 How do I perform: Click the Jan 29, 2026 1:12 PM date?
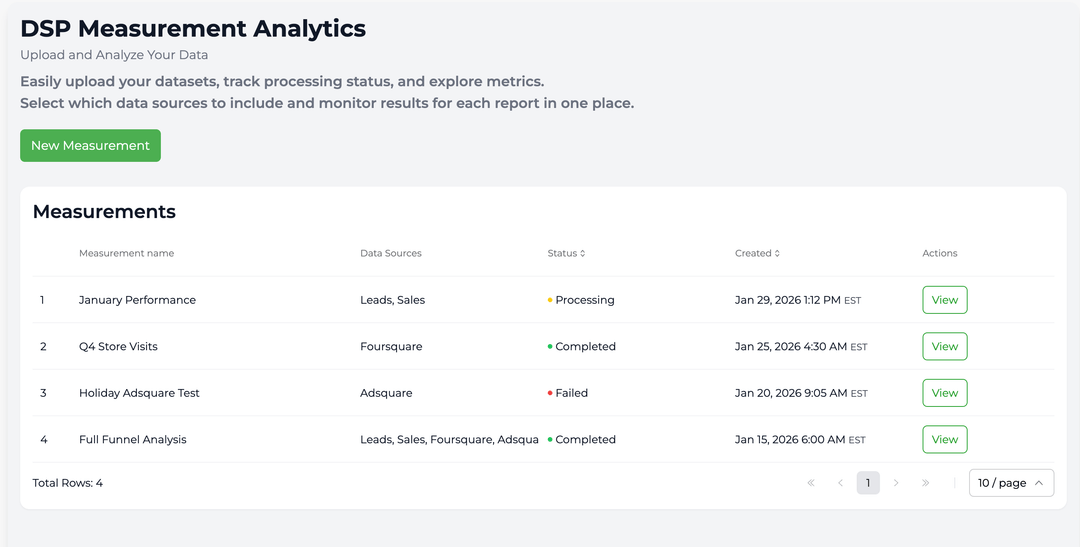[x=798, y=300]
